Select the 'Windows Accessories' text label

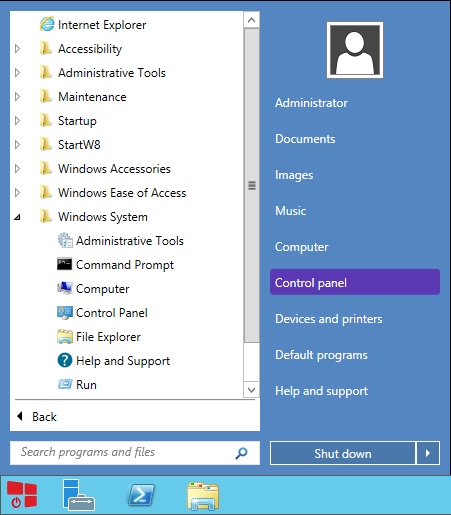114,169
